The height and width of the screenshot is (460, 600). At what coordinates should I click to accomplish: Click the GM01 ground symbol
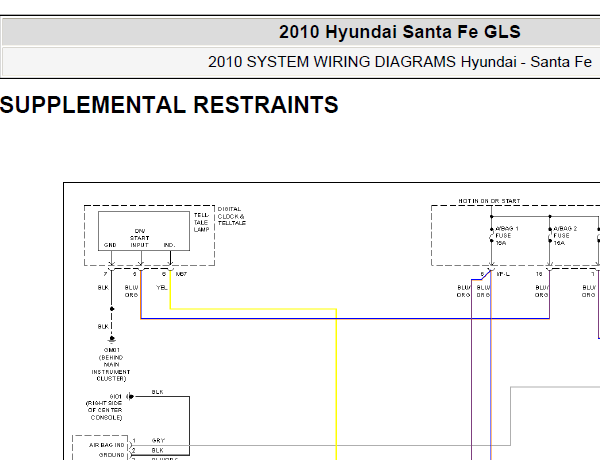[111, 339]
